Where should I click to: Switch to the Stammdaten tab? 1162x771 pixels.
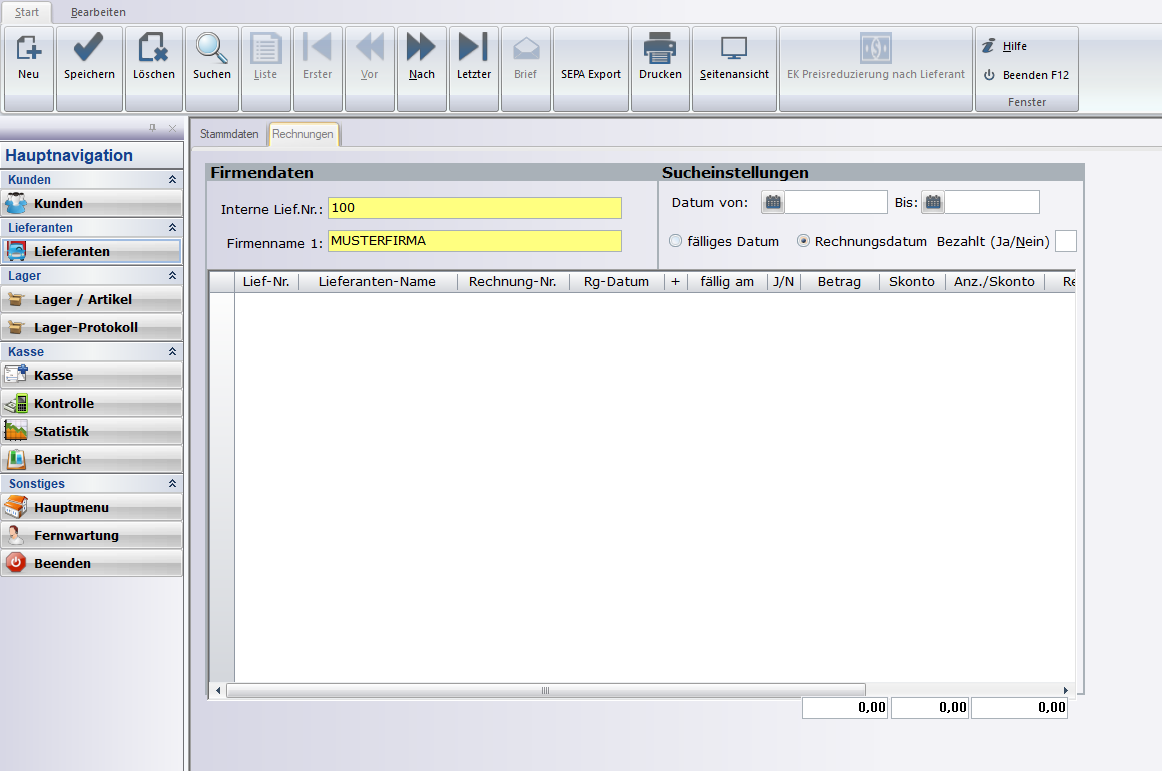tap(229, 134)
